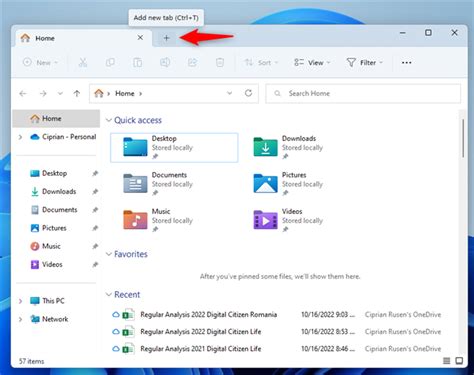Select This PC in sidebar

[x=47, y=301]
